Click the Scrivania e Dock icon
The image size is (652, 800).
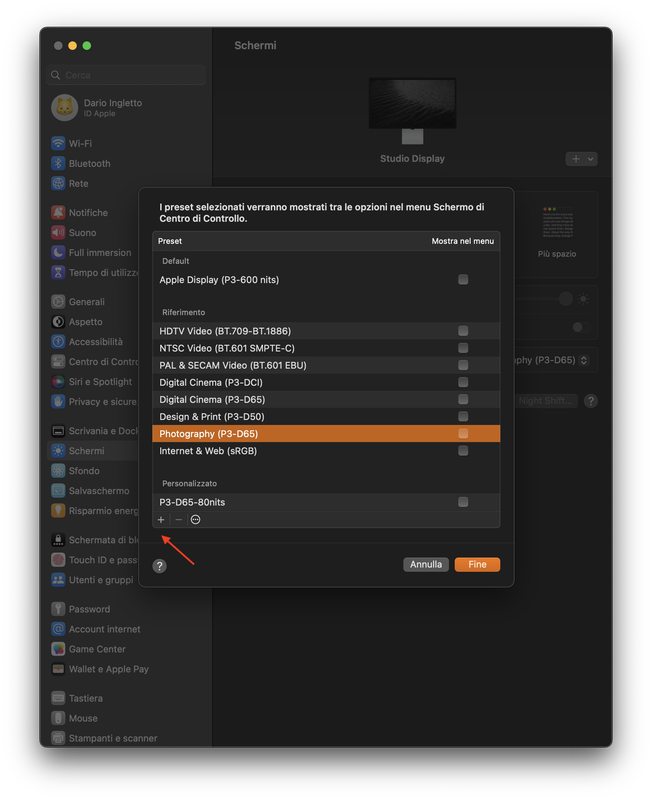pos(58,431)
